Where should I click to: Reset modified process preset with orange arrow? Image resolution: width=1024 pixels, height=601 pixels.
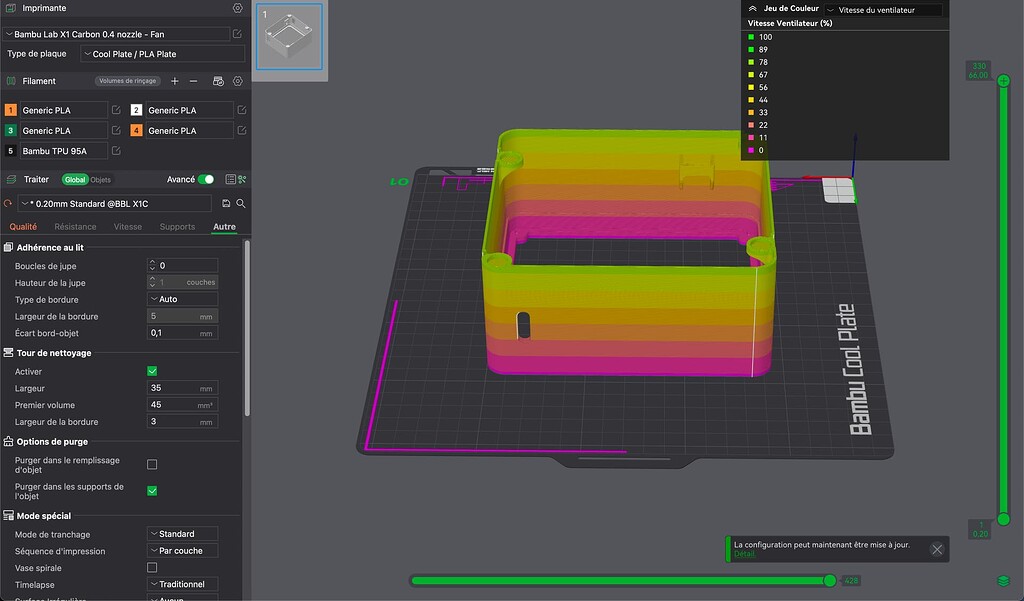8,204
